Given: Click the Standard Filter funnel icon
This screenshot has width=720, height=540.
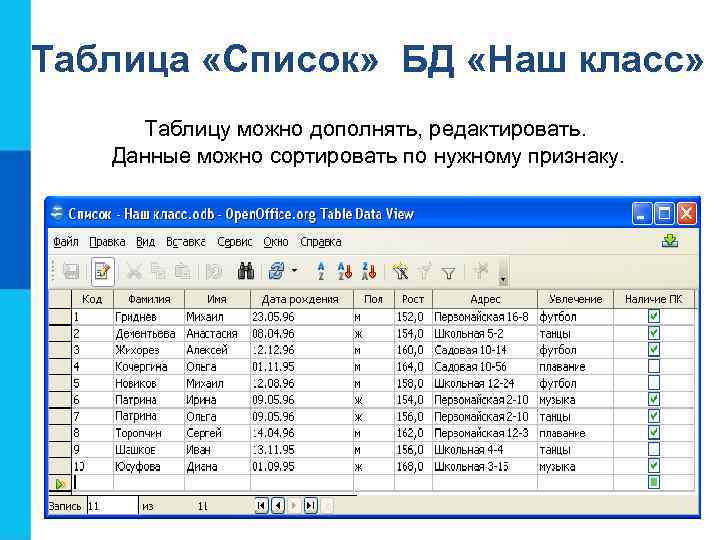Looking at the screenshot, I should click(x=449, y=274).
